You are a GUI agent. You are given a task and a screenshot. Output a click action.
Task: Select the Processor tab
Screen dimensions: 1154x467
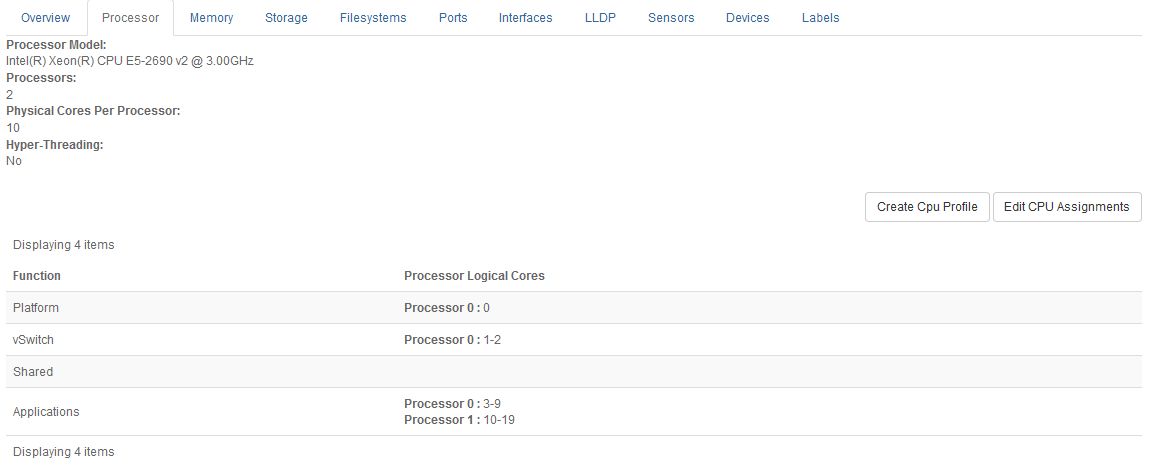(130, 18)
